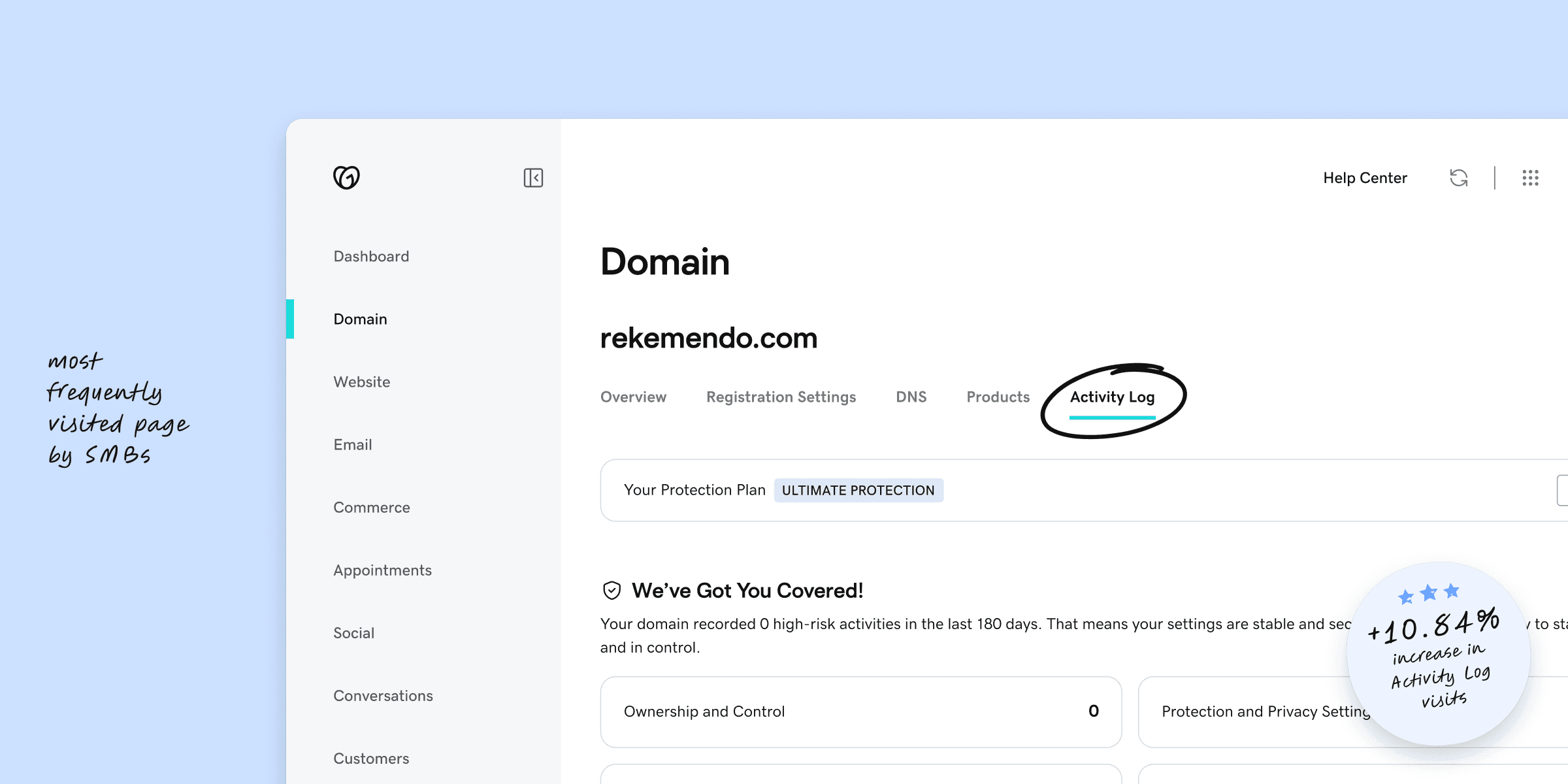Select the Activity Log tab
1568x784 pixels.
click(1112, 397)
